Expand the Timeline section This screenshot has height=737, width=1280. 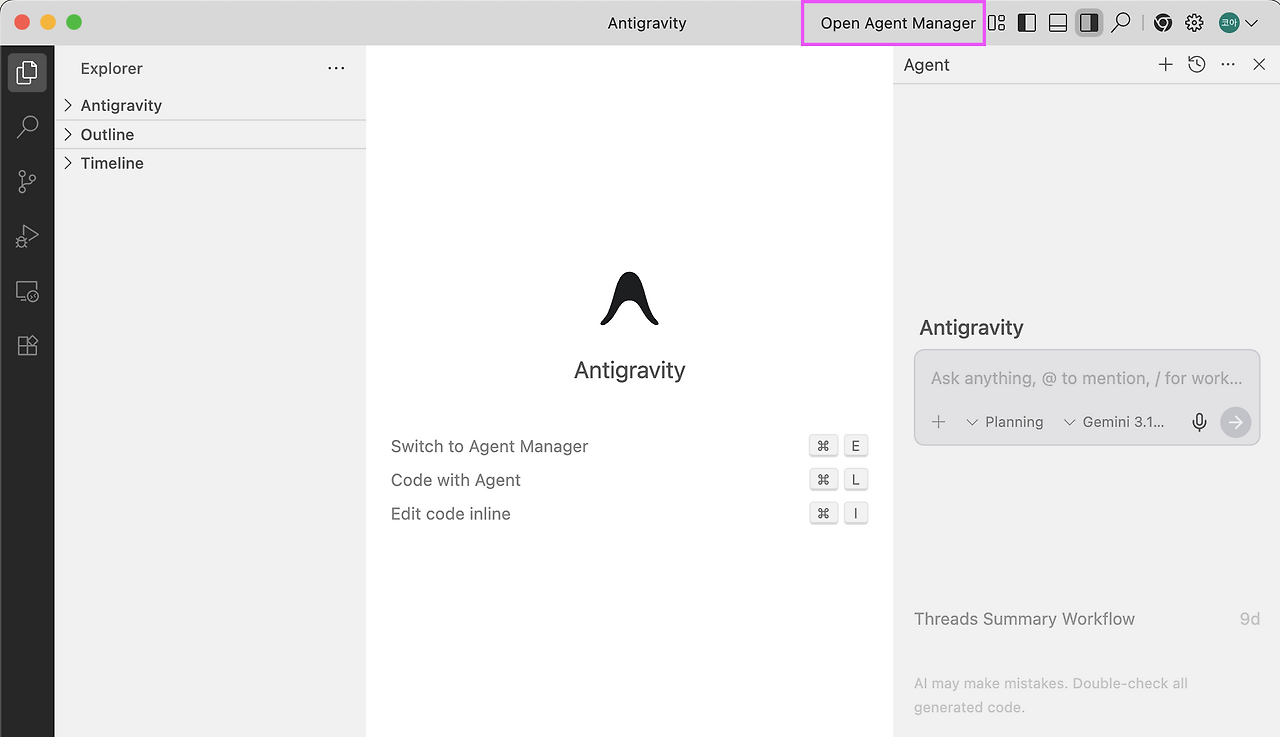click(x=210, y=163)
